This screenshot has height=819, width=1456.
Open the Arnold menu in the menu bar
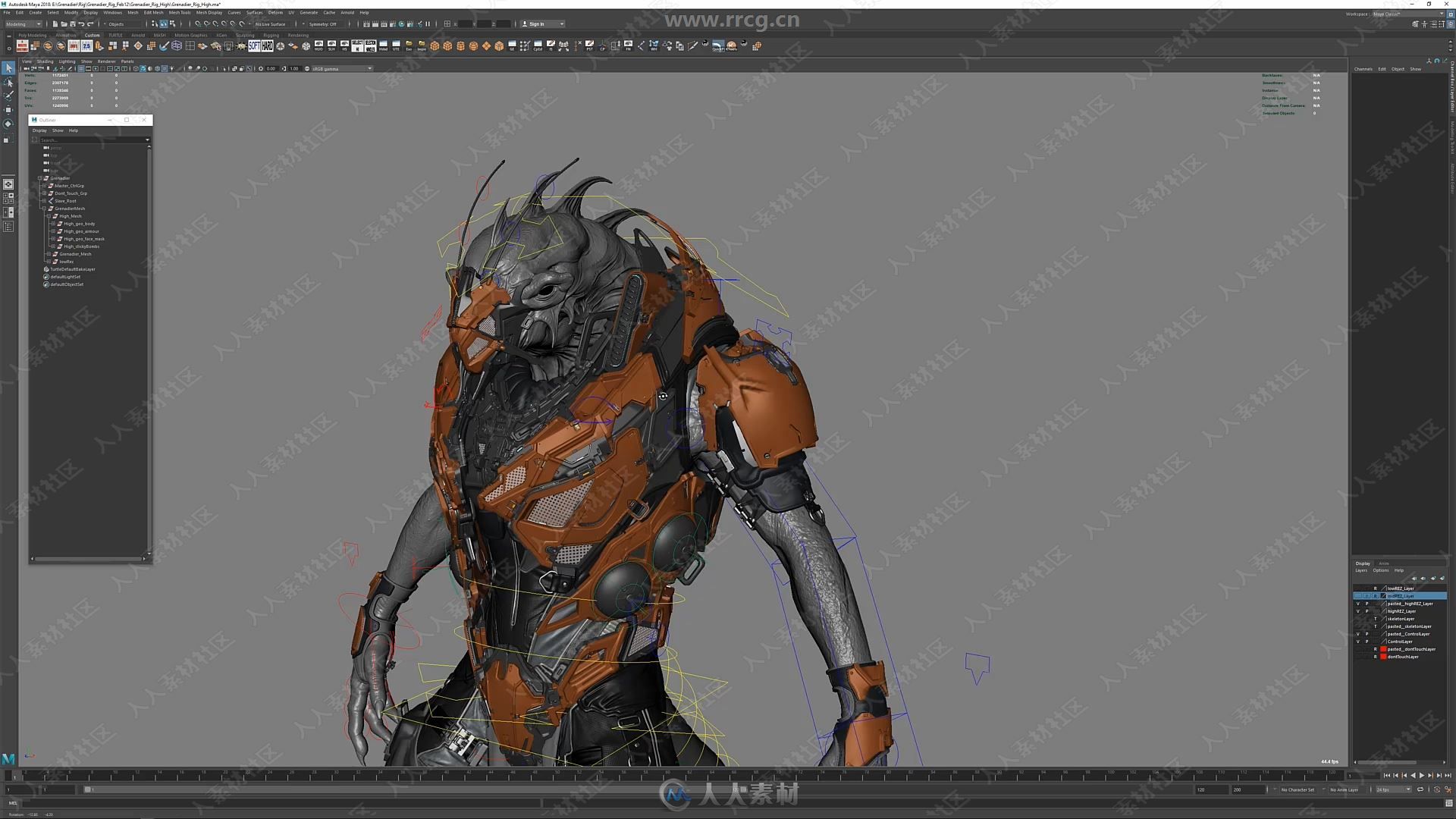(x=347, y=13)
